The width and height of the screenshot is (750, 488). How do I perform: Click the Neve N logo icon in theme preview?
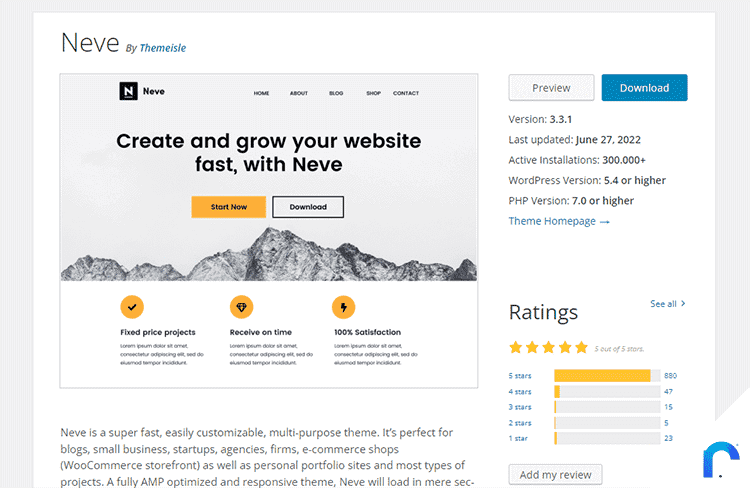coord(128,91)
